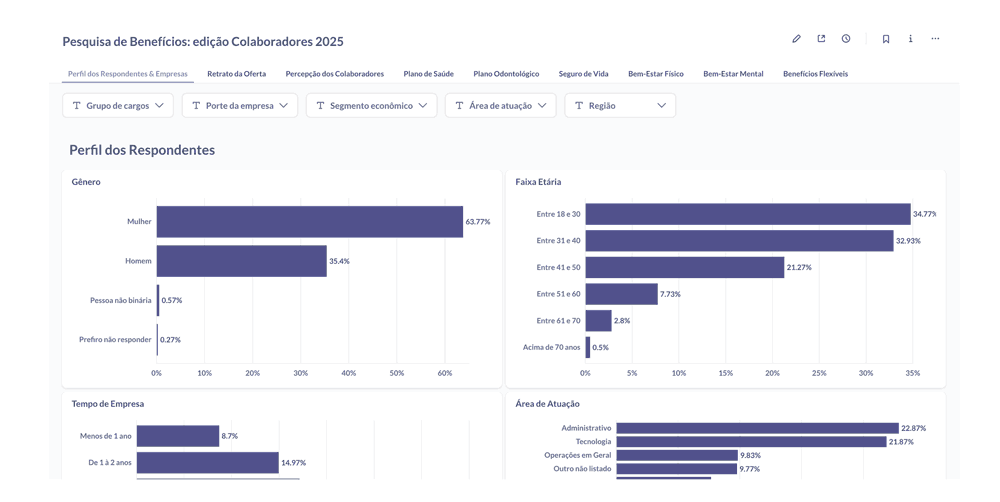Expand the Grupo de cargos filter
The image size is (1000, 502).
coord(118,106)
